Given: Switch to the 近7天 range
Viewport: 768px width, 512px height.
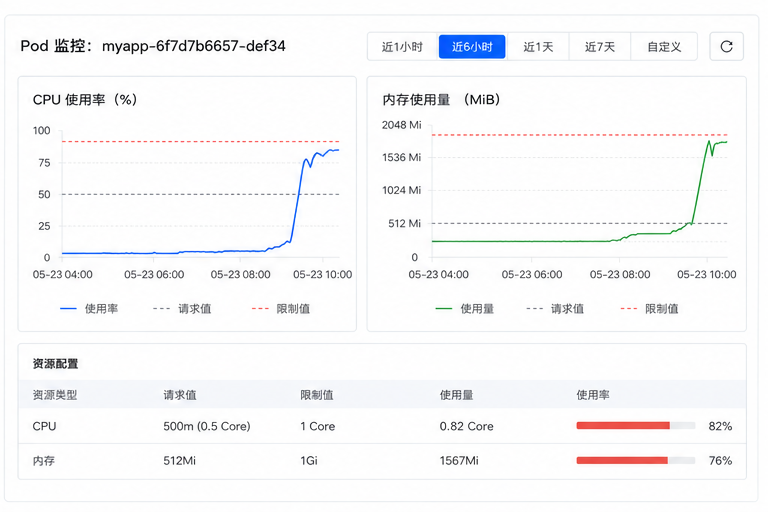Looking at the screenshot, I should click(600, 47).
